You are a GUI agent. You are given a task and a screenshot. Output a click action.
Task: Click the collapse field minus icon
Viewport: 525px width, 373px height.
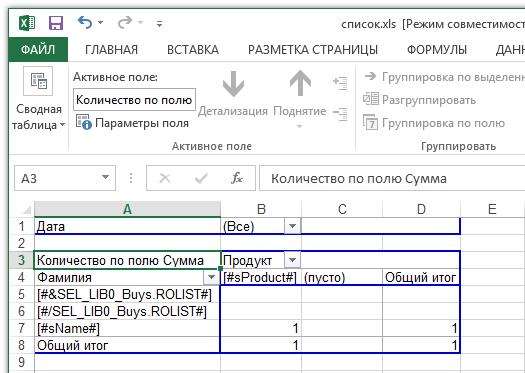340,114
